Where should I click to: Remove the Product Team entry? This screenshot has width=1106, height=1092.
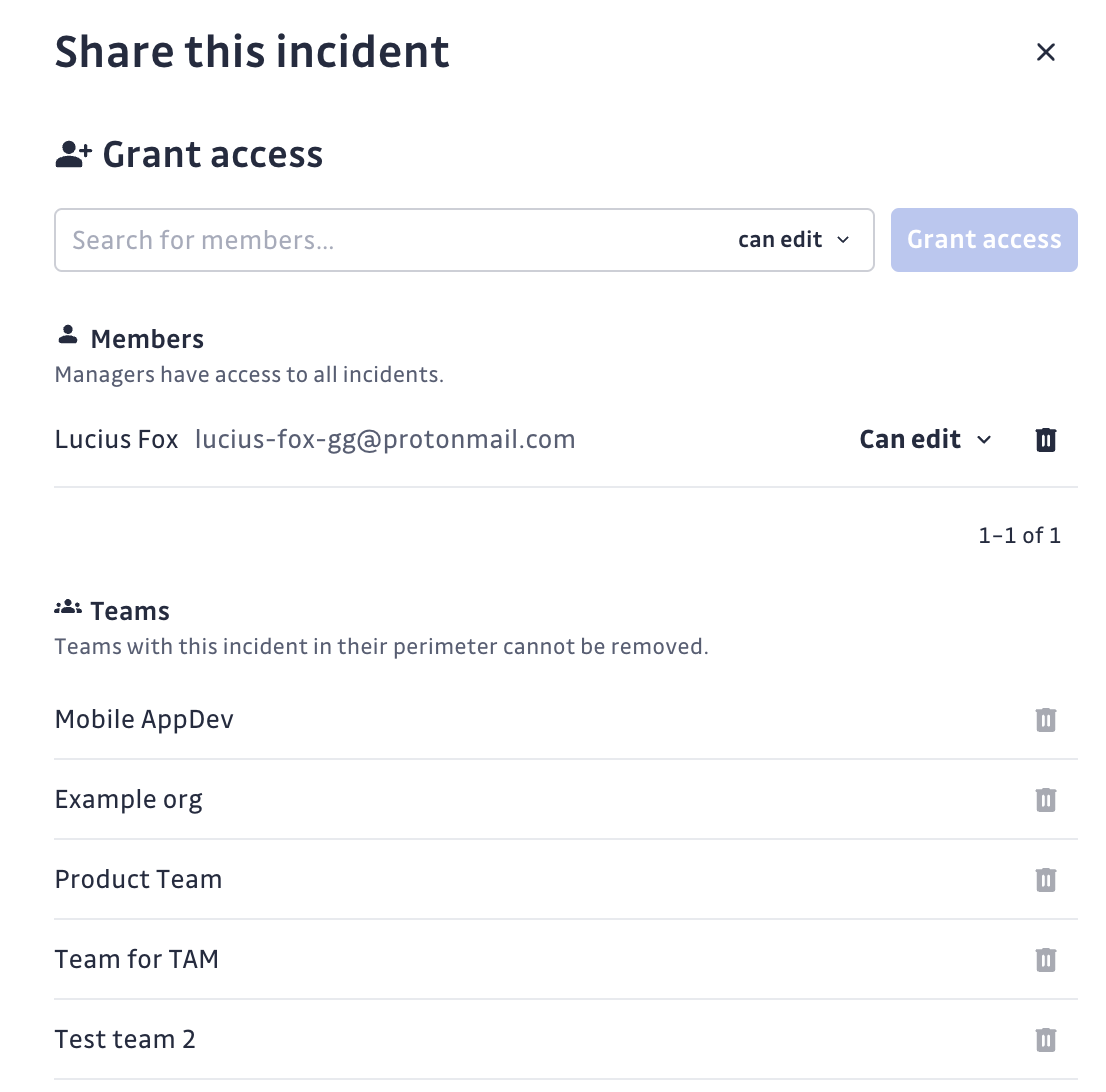[1046, 880]
